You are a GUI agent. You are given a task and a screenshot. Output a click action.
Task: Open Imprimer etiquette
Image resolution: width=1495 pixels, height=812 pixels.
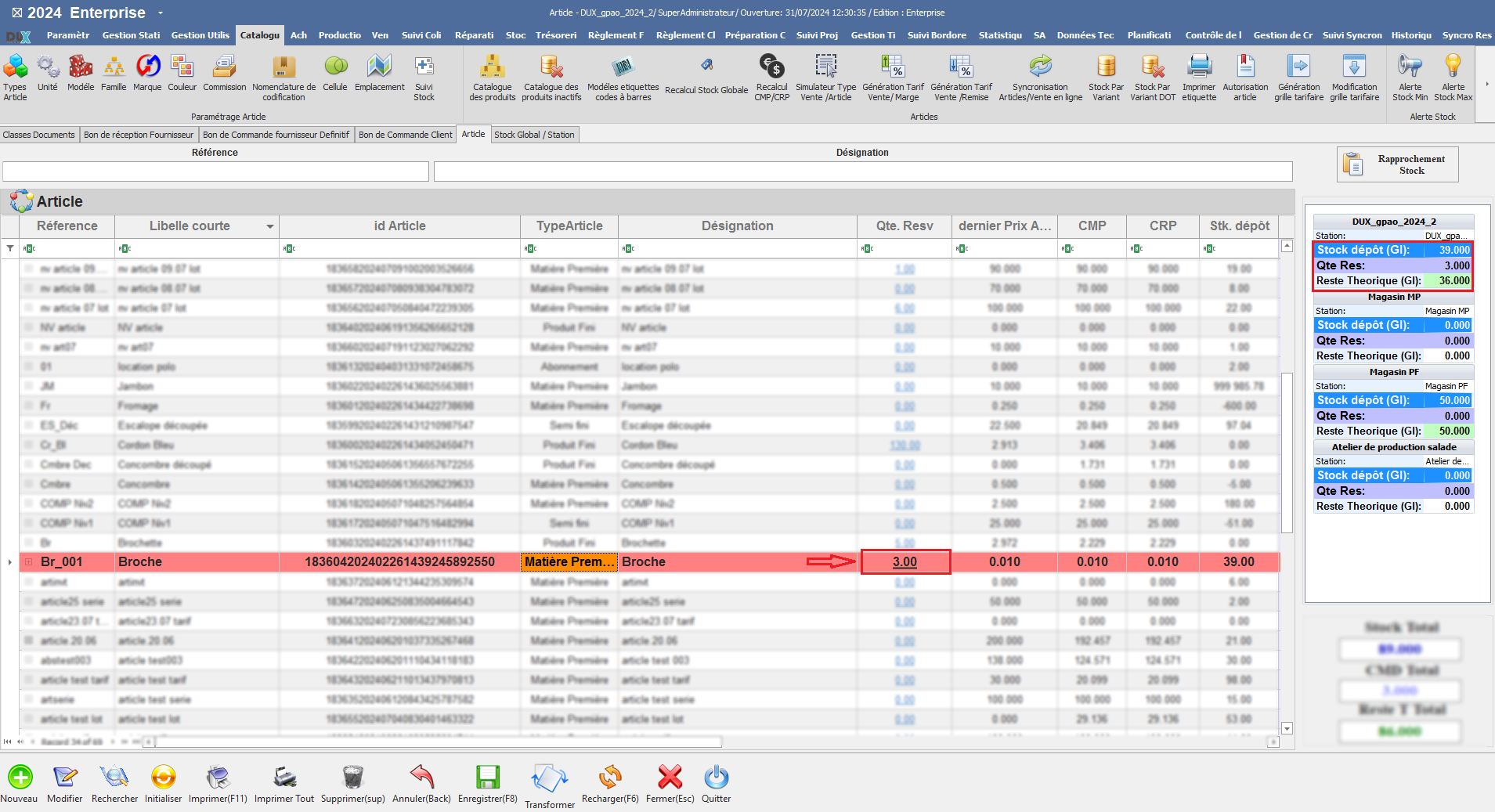click(x=1199, y=77)
